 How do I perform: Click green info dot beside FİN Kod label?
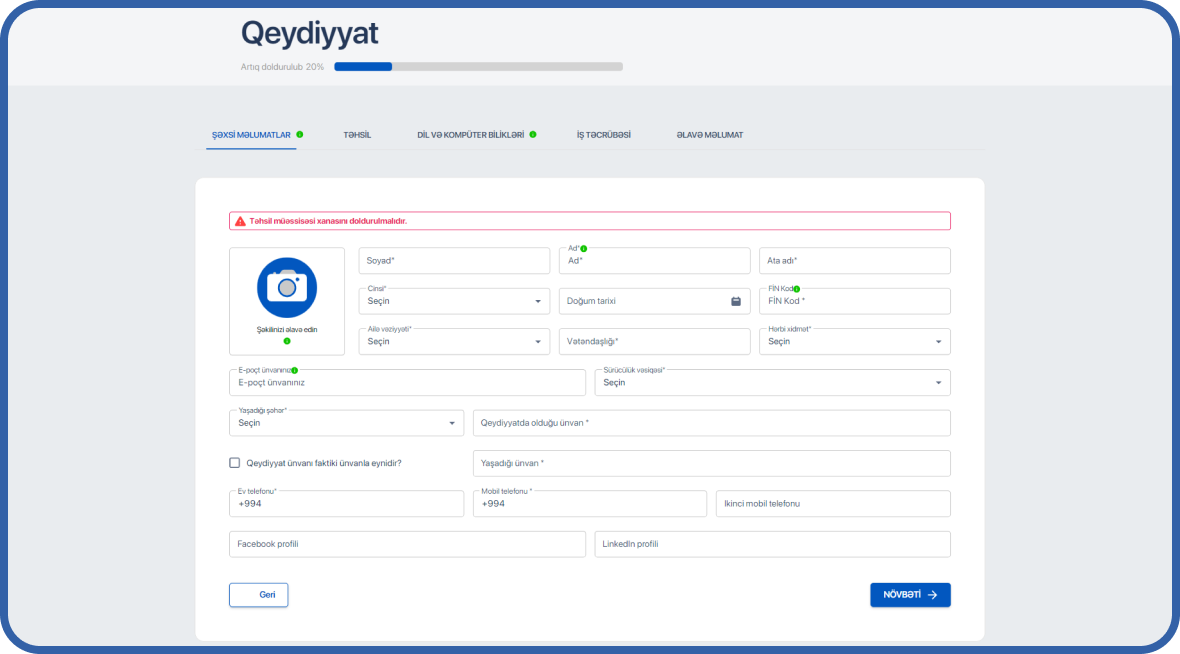click(797, 288)
